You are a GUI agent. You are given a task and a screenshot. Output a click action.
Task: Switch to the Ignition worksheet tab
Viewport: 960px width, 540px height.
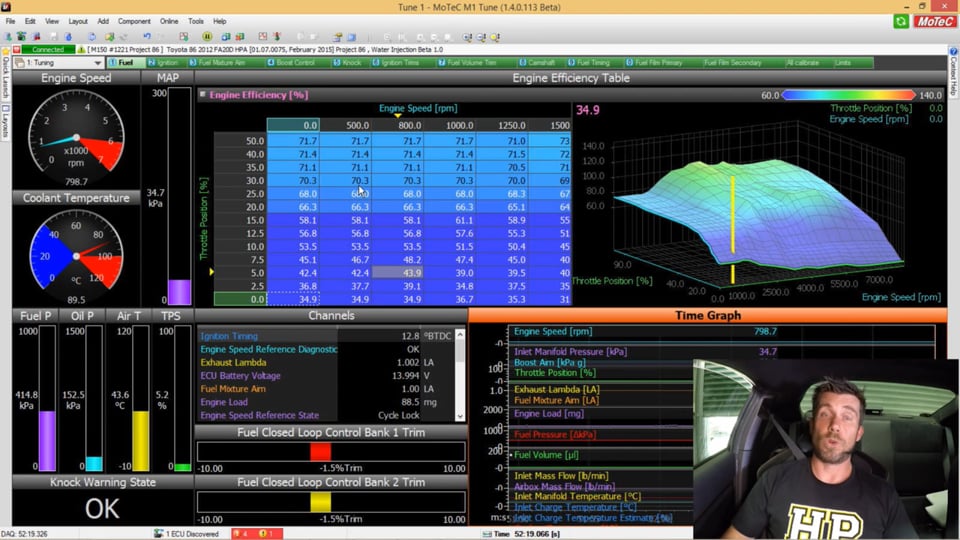tap(165, 62)
